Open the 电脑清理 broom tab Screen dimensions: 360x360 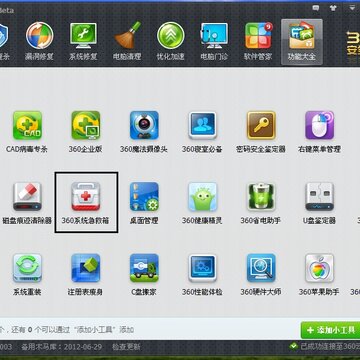(x=127, y=41)
